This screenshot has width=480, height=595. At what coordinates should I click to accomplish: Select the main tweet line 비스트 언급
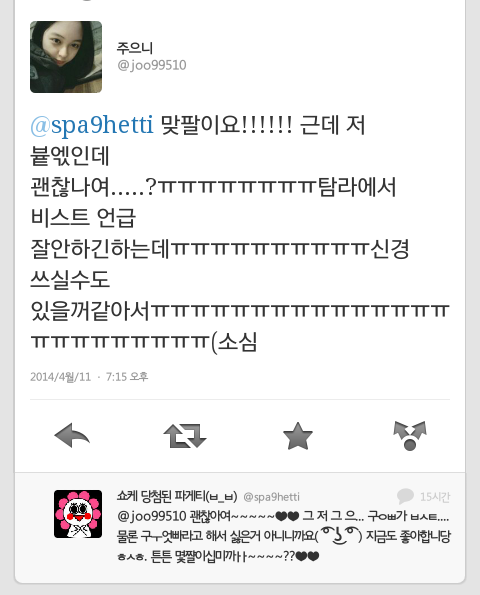click(83, 218)
